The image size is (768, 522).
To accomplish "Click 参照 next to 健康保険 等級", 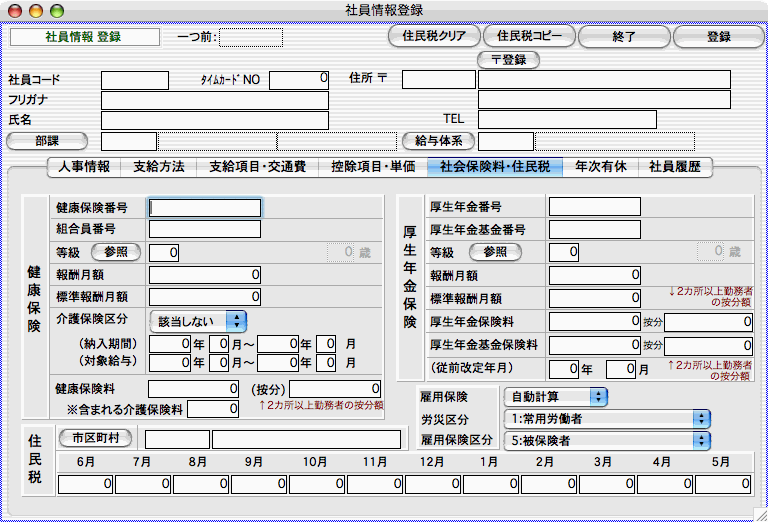I will click(x=117, y=252).
